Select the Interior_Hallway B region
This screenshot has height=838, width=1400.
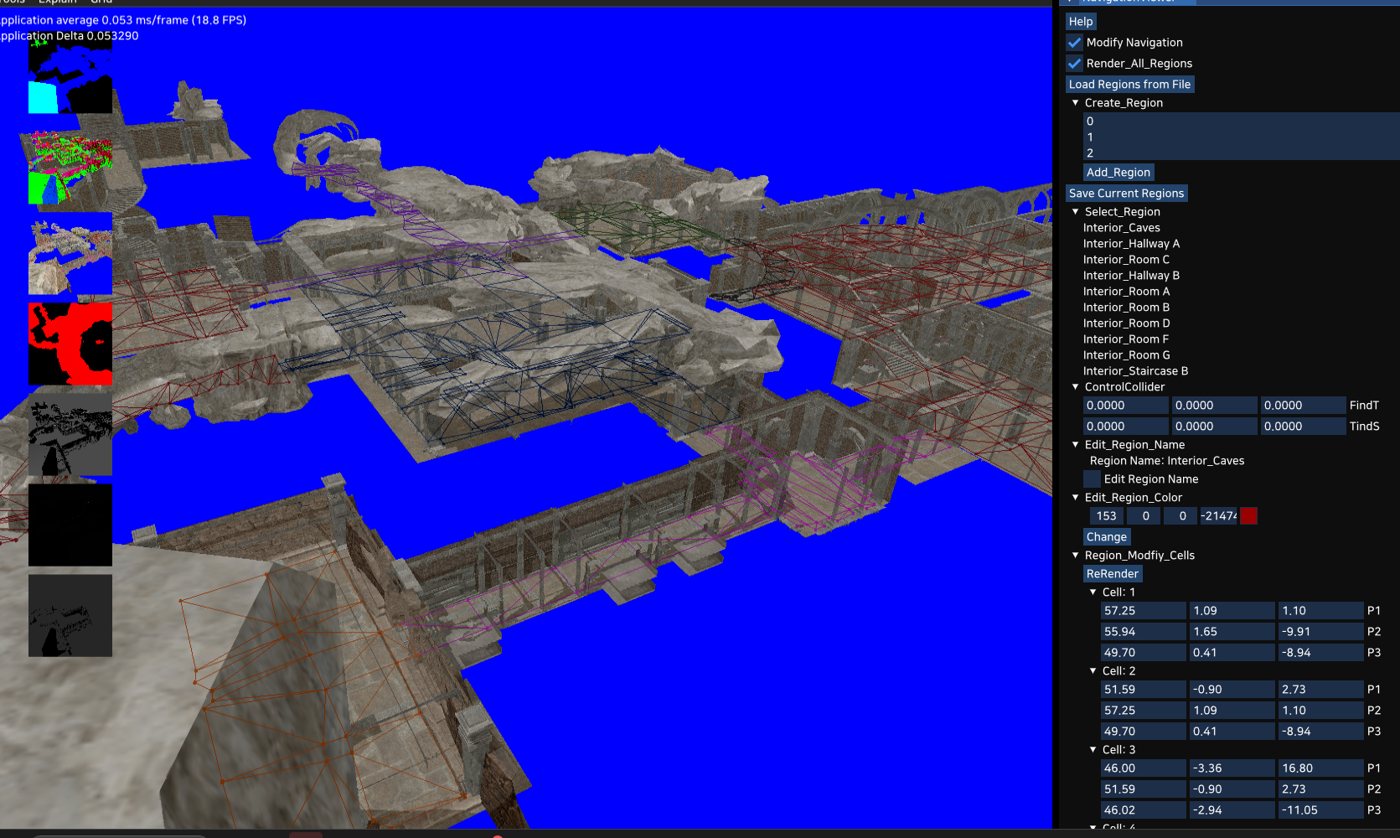tap(1131, 276)
